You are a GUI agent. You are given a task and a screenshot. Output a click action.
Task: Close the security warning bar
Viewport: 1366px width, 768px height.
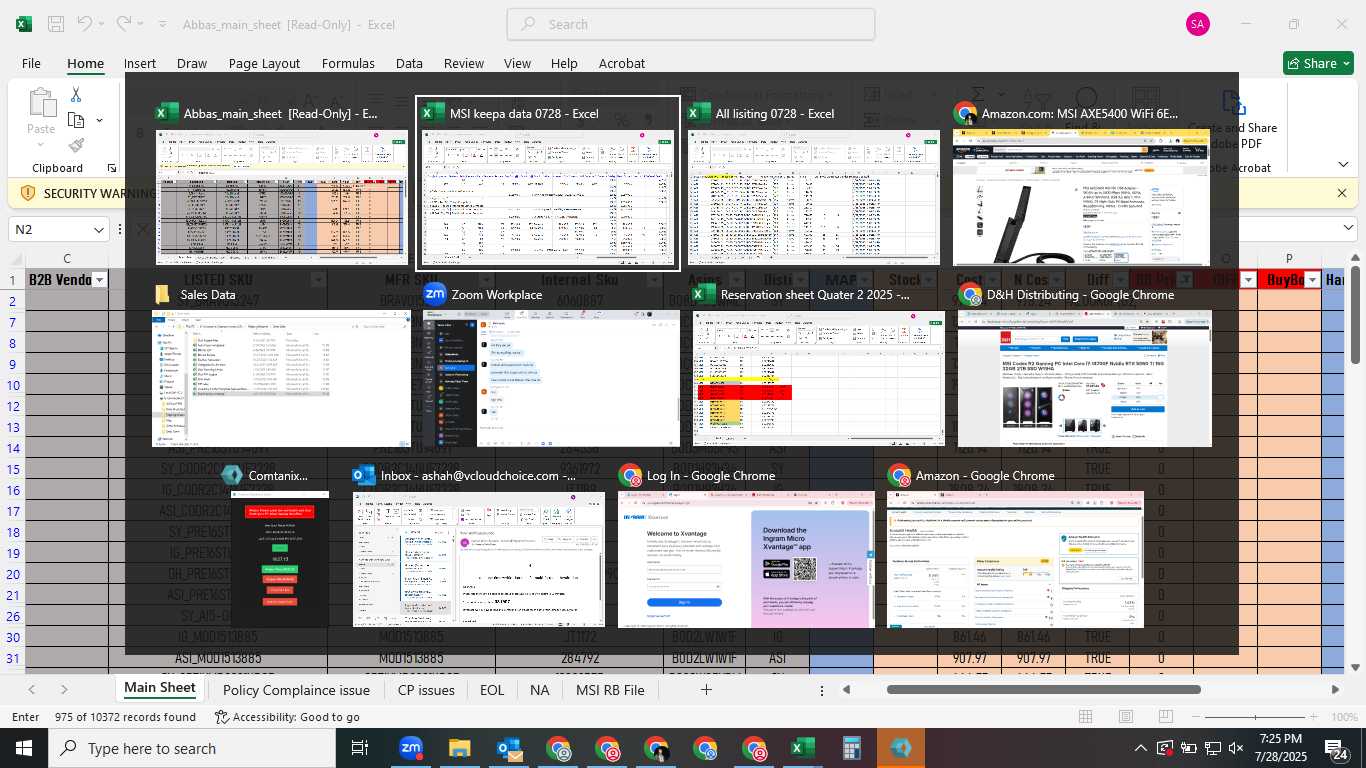[1342, 192]
